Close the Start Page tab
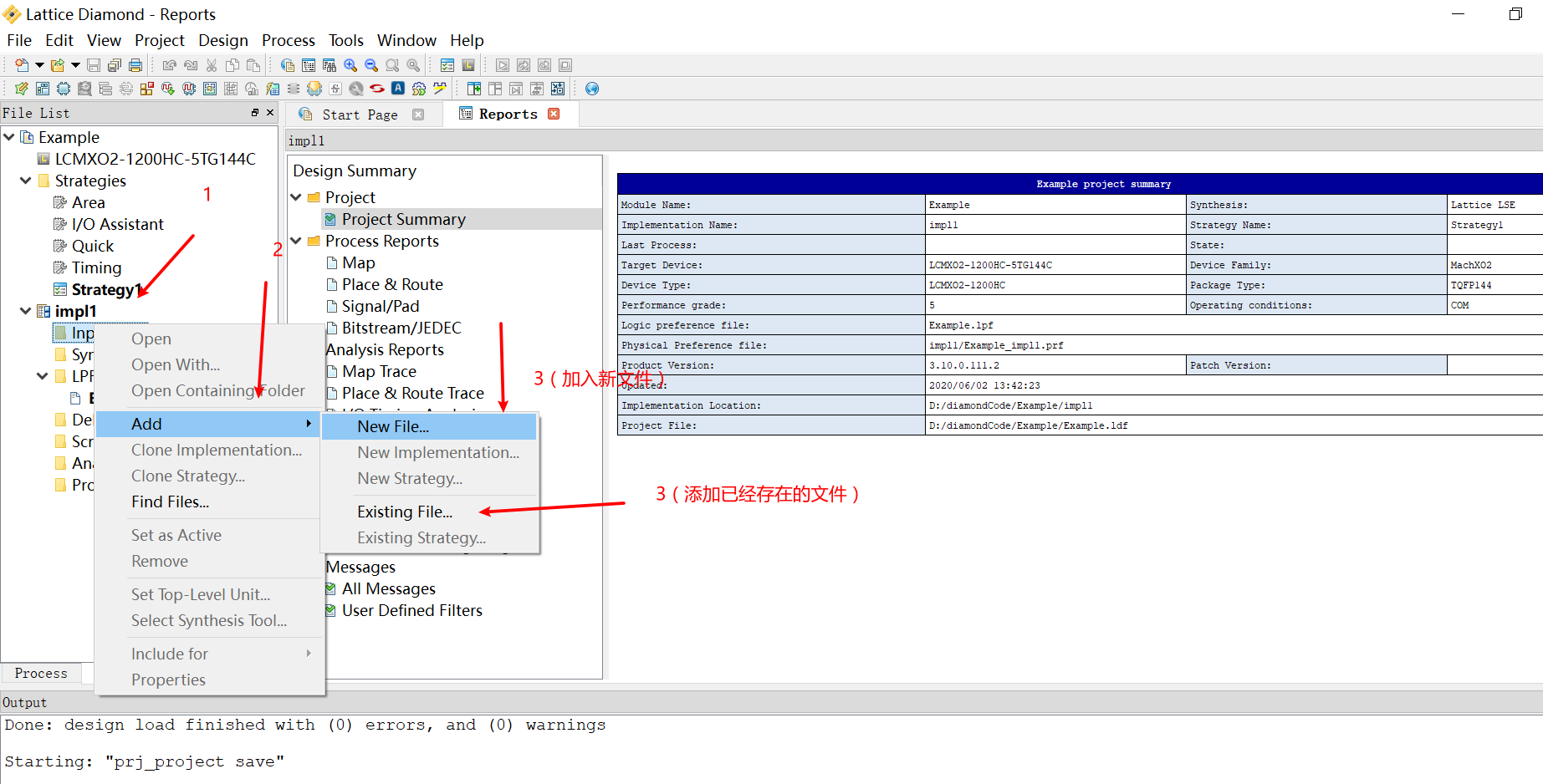Image resolution: width=1543 pixels, height=784 pixels. pyautogui.click(x=418, y=115)
